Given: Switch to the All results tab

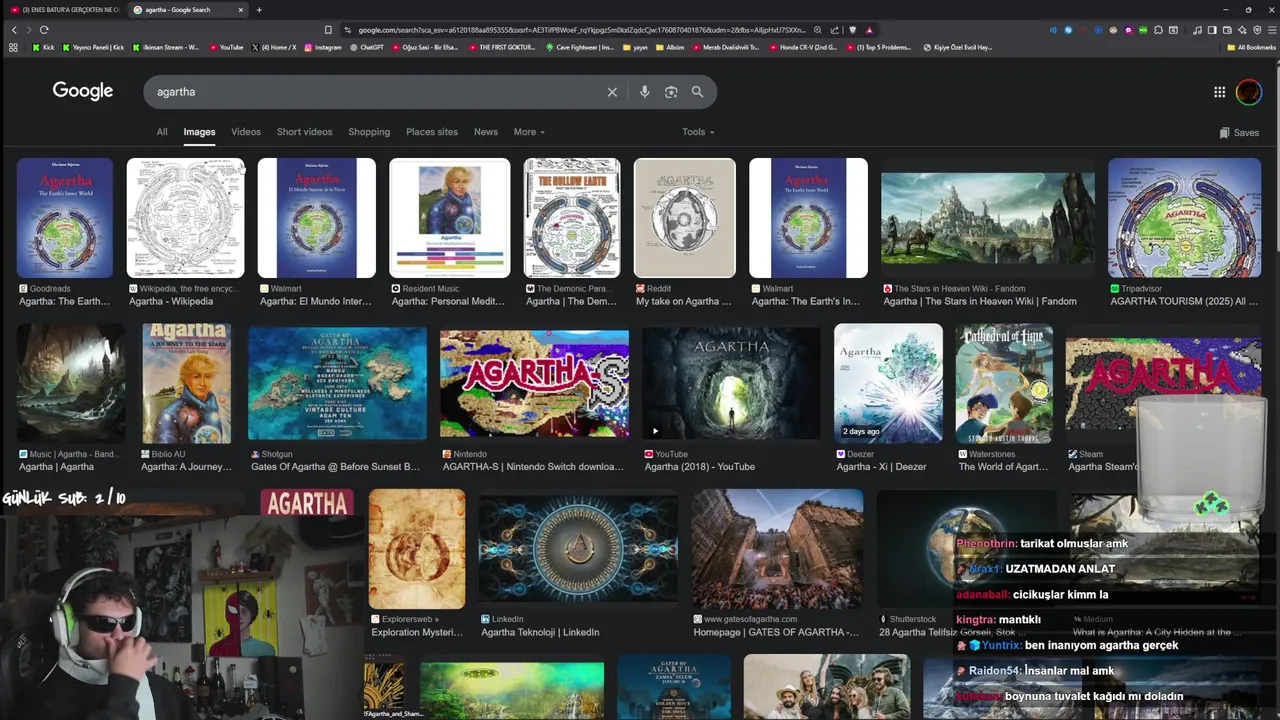Looking at the screenshot, I should coord(162,132).
